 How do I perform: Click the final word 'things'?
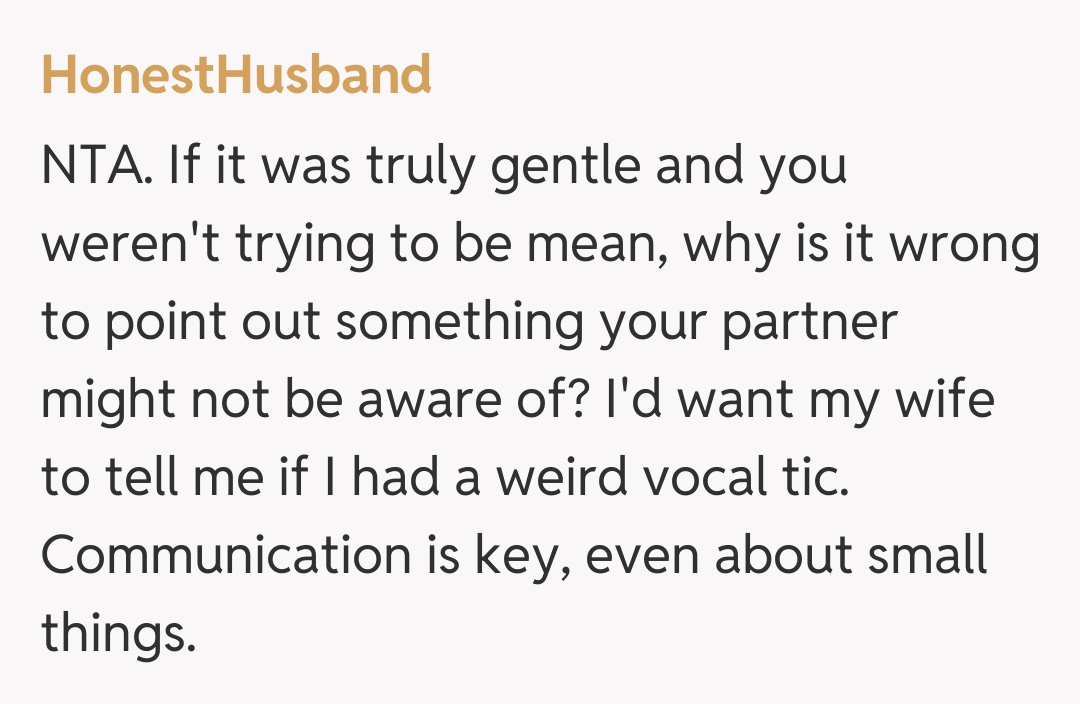[117, 633]
